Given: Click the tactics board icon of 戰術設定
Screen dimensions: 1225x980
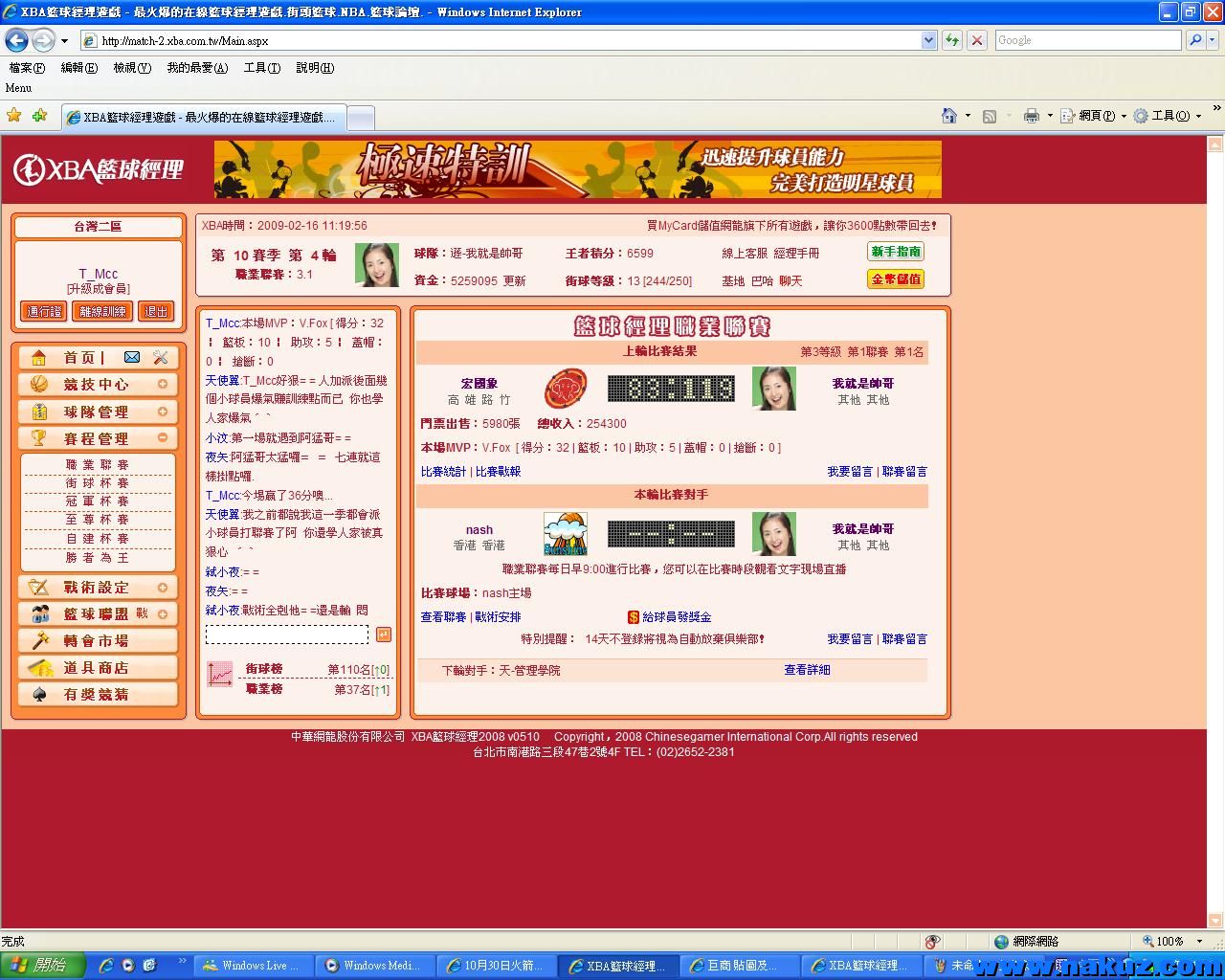Looking at the screenshot, I should click(x=39, y=587).
